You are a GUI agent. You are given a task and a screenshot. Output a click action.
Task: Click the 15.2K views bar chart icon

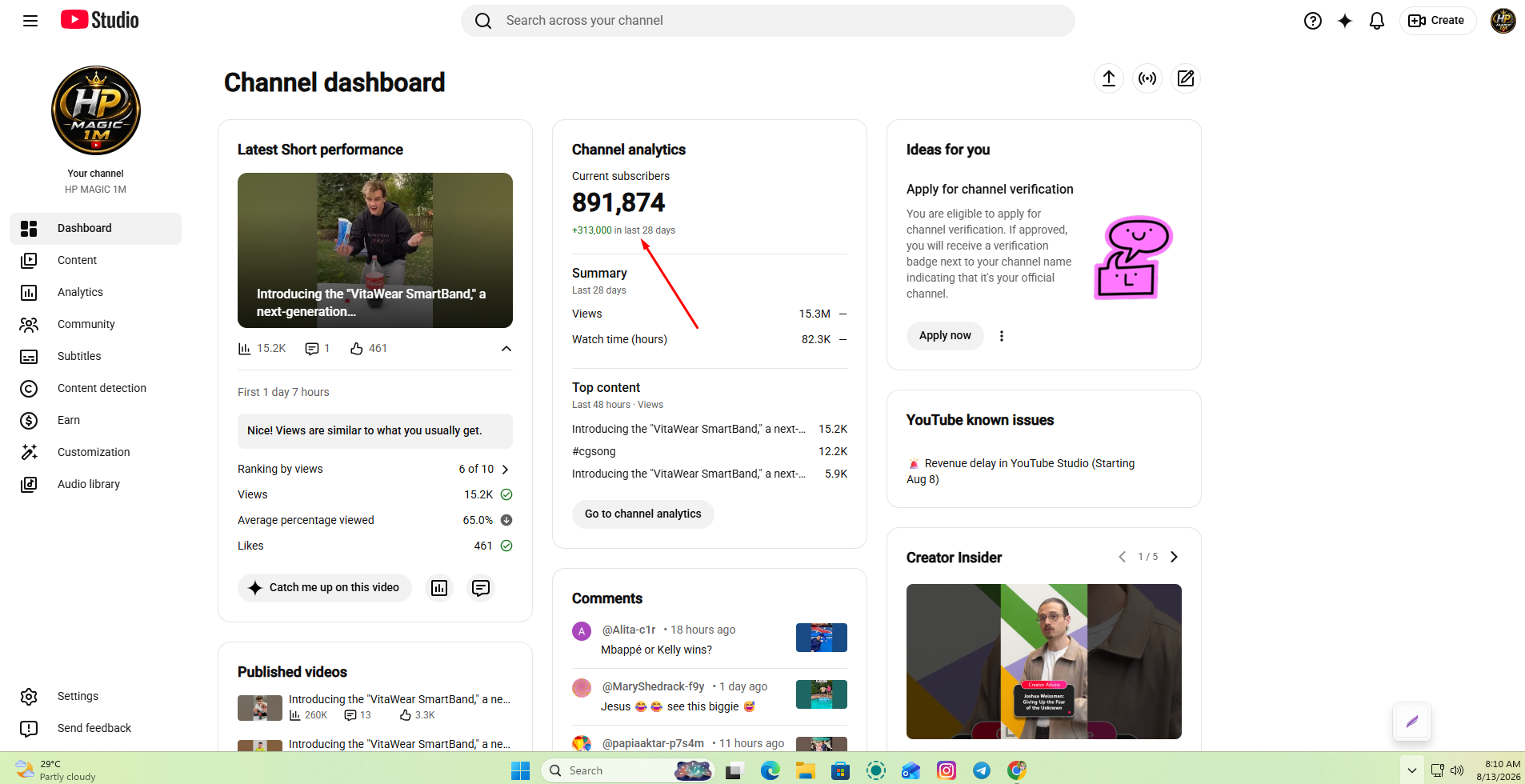pyautogui.click(x=244, y=349)
